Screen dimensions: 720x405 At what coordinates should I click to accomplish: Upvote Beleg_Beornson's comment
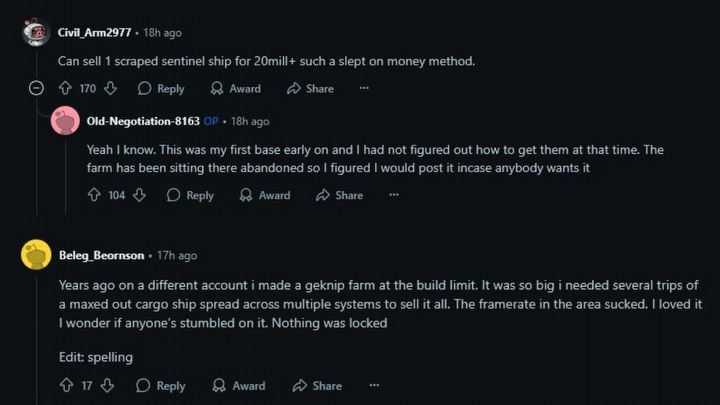coord(66,385)
